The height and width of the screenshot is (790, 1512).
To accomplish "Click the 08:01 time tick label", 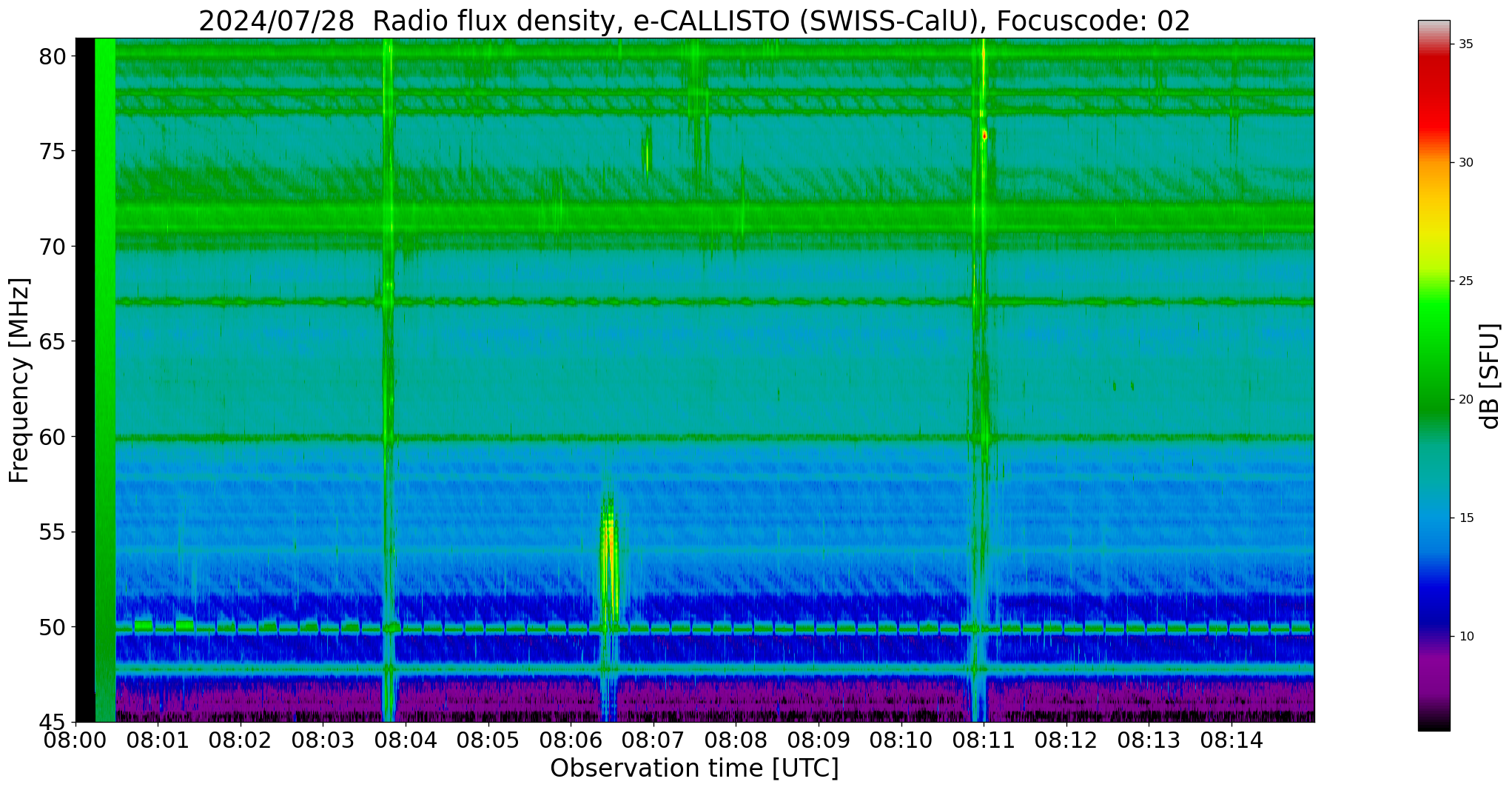I will pyautogui.click(x=158, y=740).
